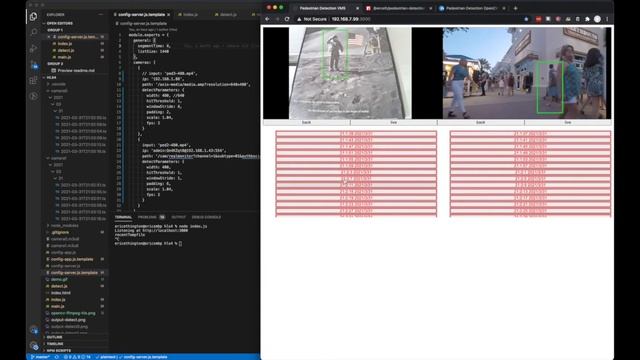Open opencv-ffmpeg-hls.png in the file tree

pyautogui.click(x=73, y=313)
